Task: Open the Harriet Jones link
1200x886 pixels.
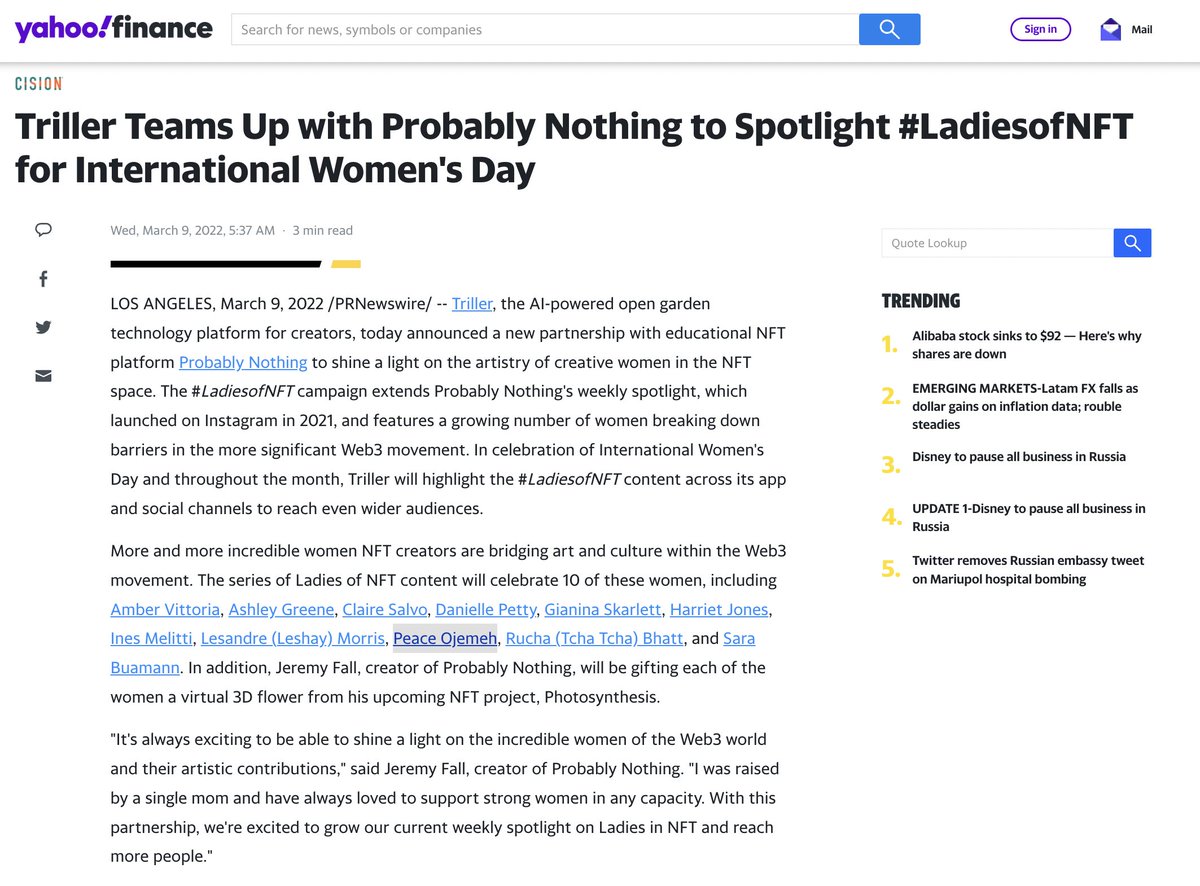Action: [719, 609]
